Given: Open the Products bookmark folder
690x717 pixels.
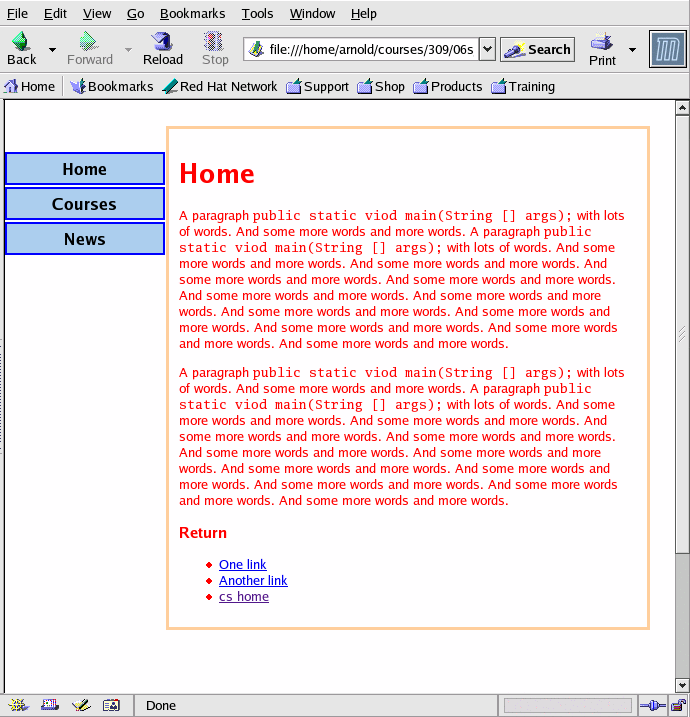Looking at the screenshot, I should coord(448,86).
